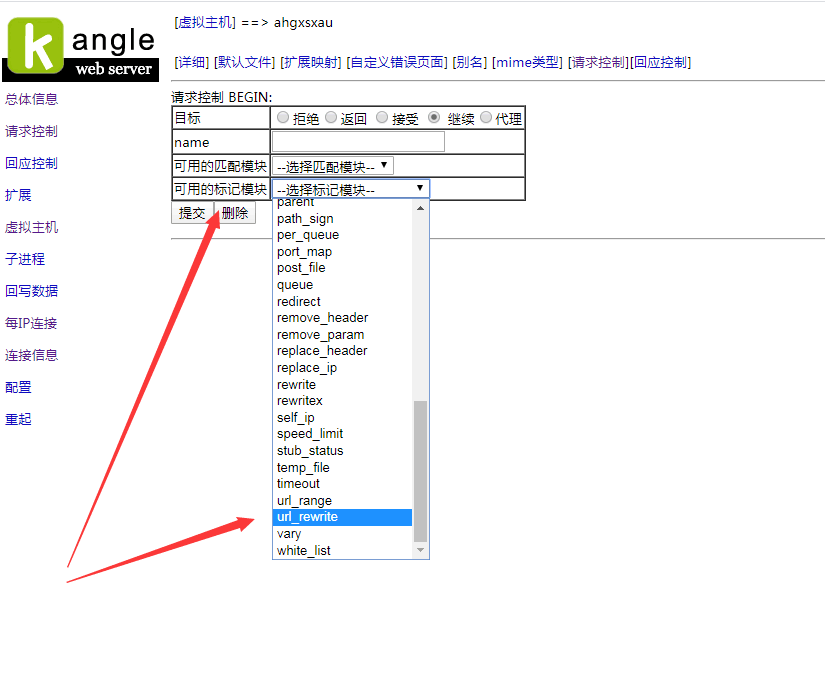The height and width of the screenshot is (673, 825).
Task: Select speed_limit from the list
Action: pyautogui.click(x=309, y=434)
